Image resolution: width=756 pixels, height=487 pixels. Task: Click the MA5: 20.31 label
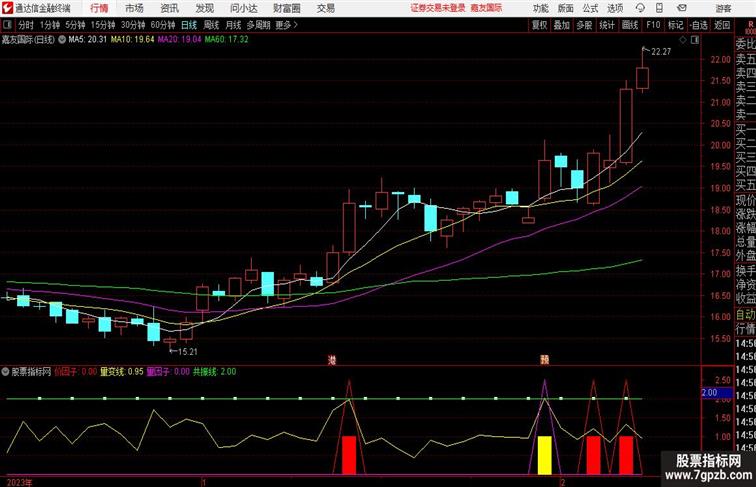click(x=87, y=40)
